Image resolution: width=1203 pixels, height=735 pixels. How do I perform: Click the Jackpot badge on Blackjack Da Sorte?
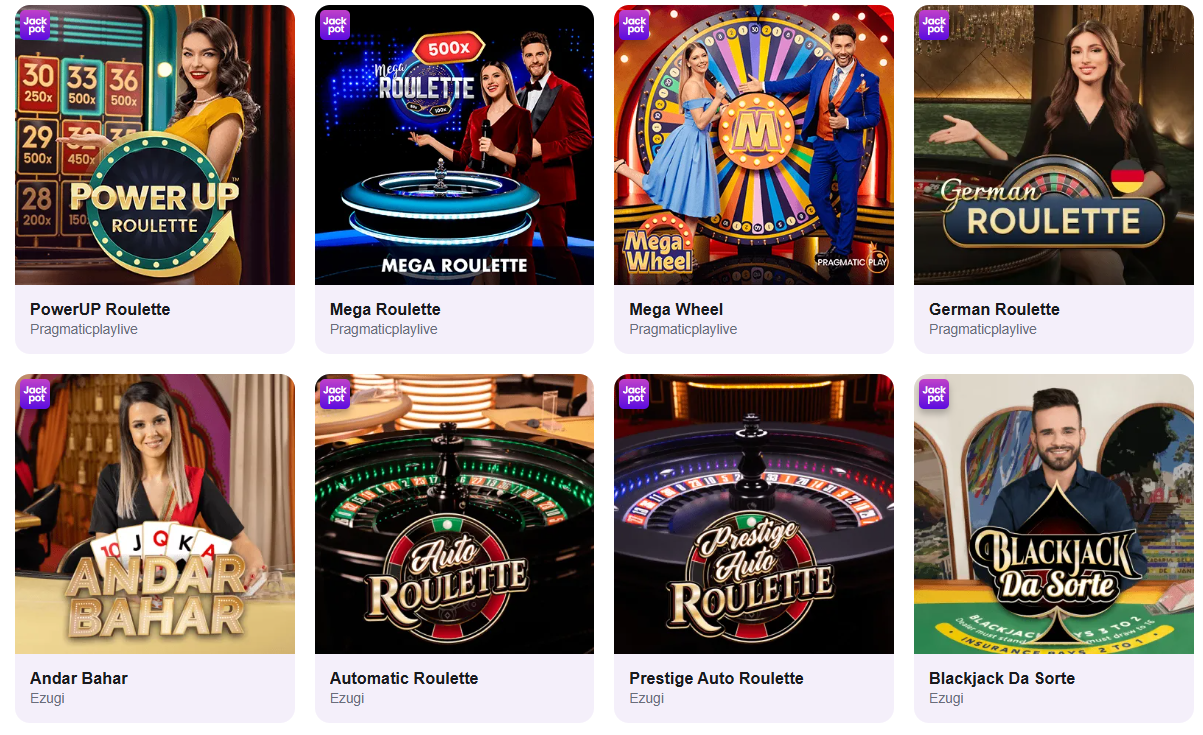pyautogui.click(x=933, y=393)
